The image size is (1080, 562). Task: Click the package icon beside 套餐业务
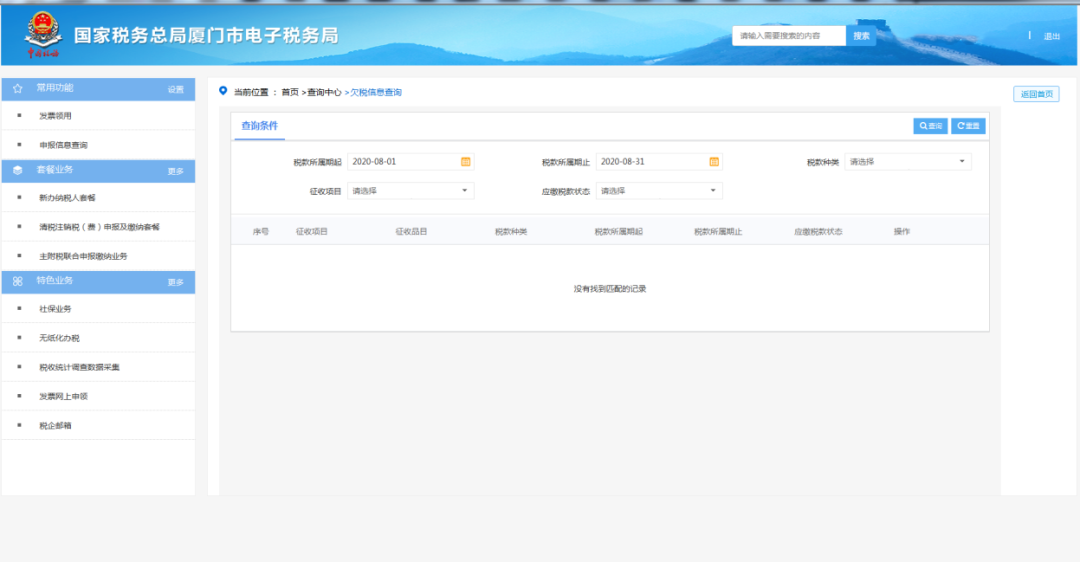[18, 170]
